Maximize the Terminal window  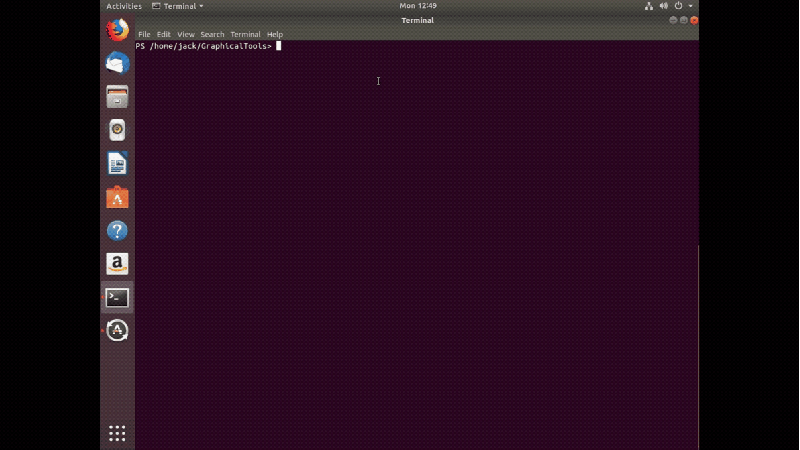coord(684,20)
